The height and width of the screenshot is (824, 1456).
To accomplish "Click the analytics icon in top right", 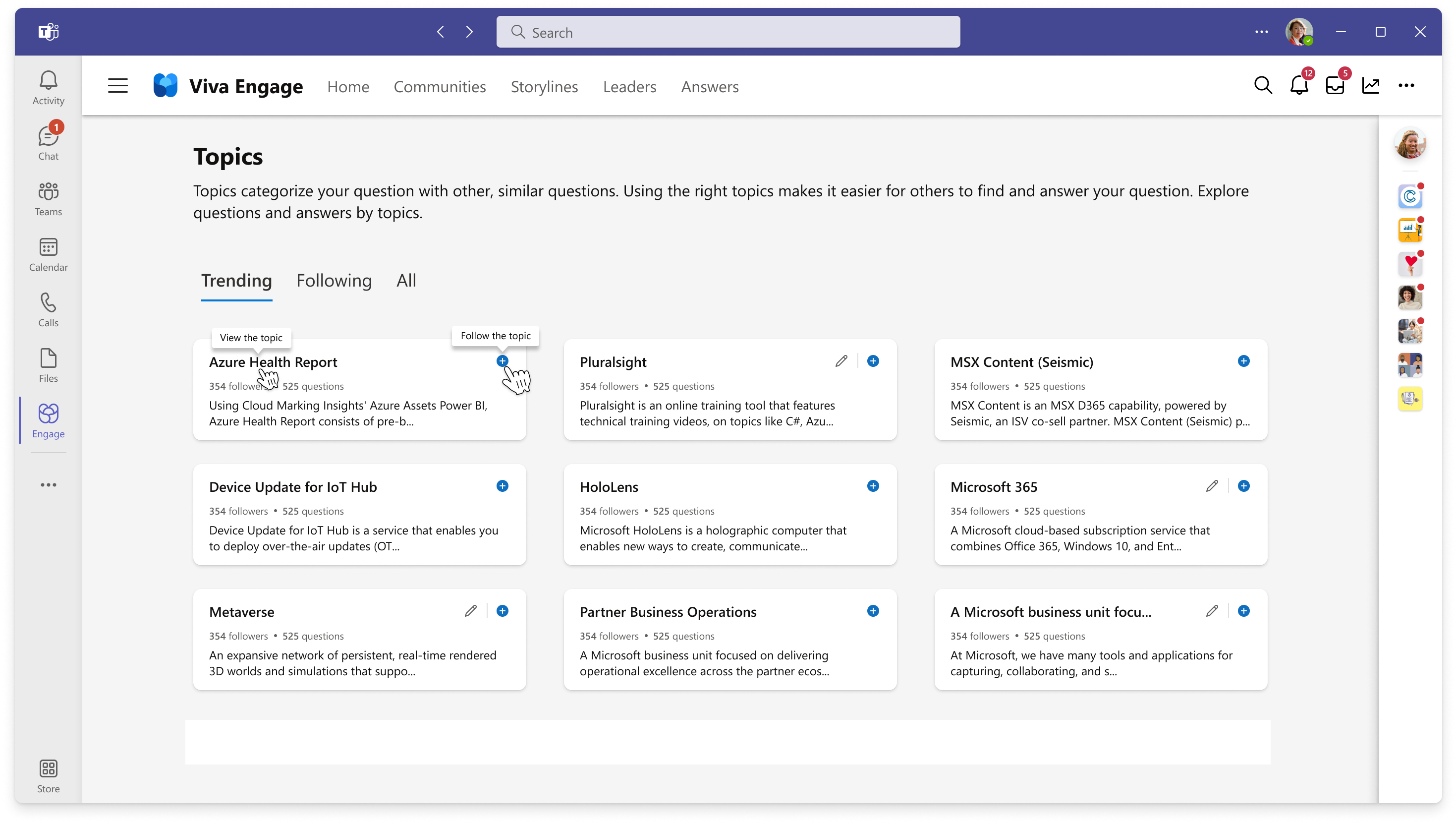I will click(x=1371, y=85).
